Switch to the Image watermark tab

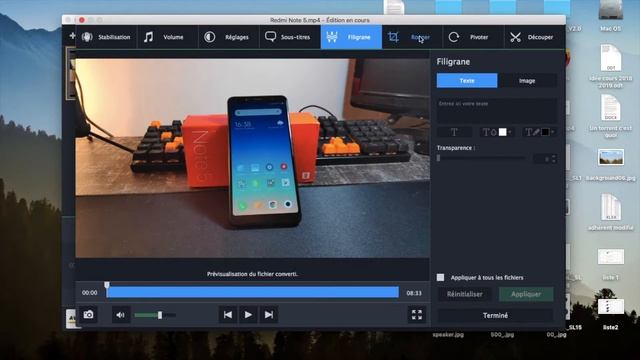click(x=527, y=81)
